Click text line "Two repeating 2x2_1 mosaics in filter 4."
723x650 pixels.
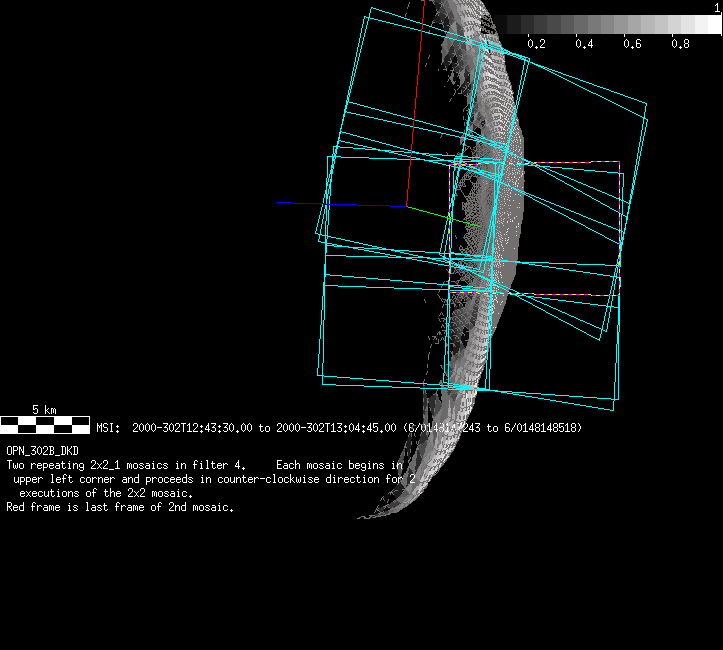point(126,465)
